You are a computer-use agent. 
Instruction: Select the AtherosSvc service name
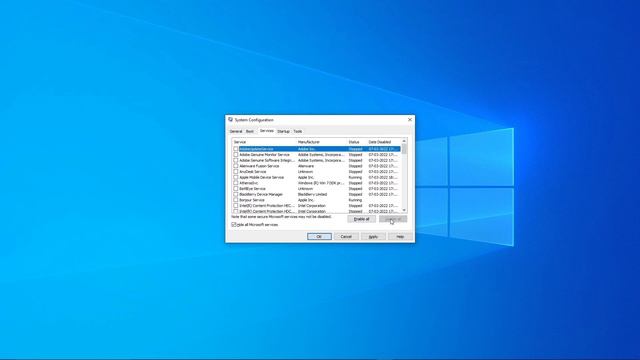pyautogui.click(x=249, y=183)
